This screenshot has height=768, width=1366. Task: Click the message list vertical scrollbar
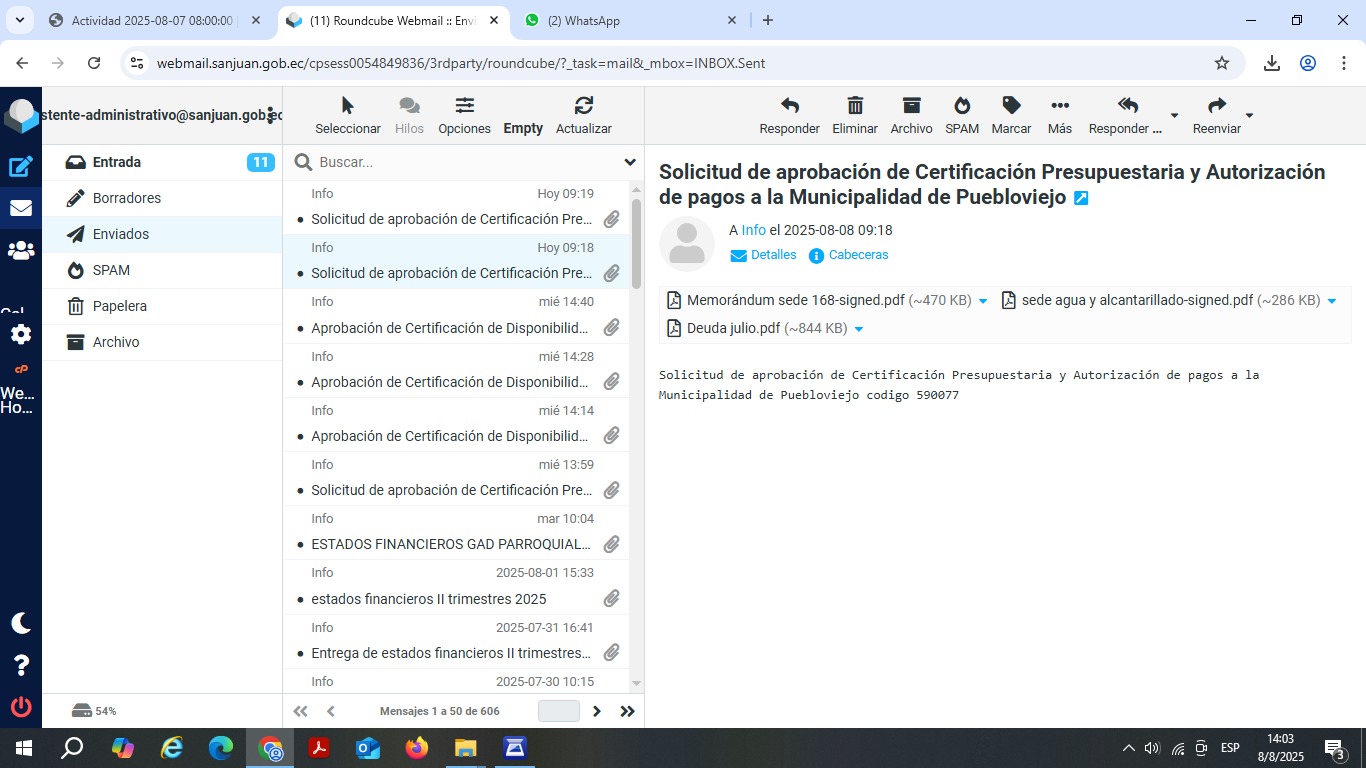pyautogui.click(x=637, y=240)
